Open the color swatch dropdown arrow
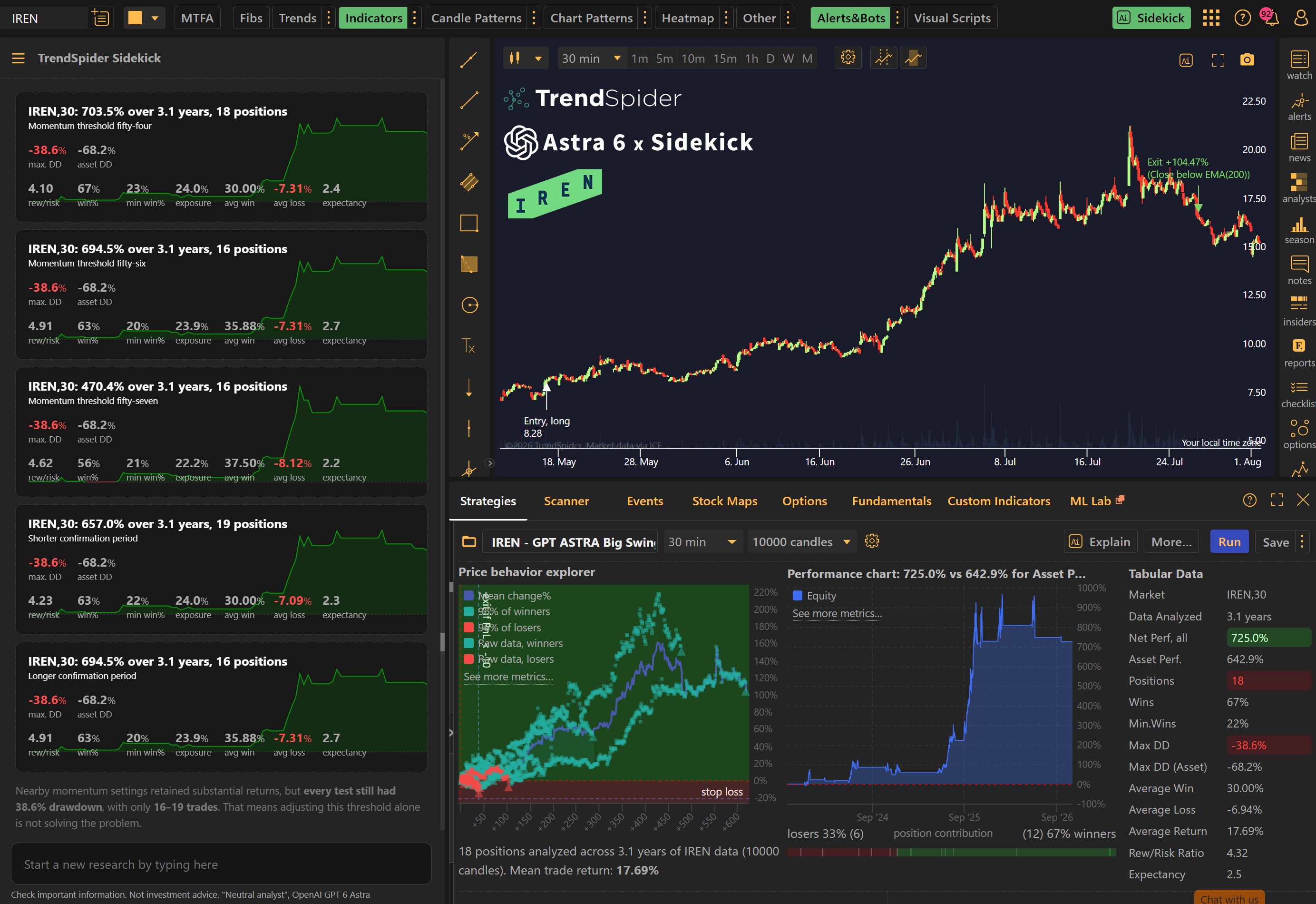This screenshot has height=904, width=1316. (x=155, y=18)
